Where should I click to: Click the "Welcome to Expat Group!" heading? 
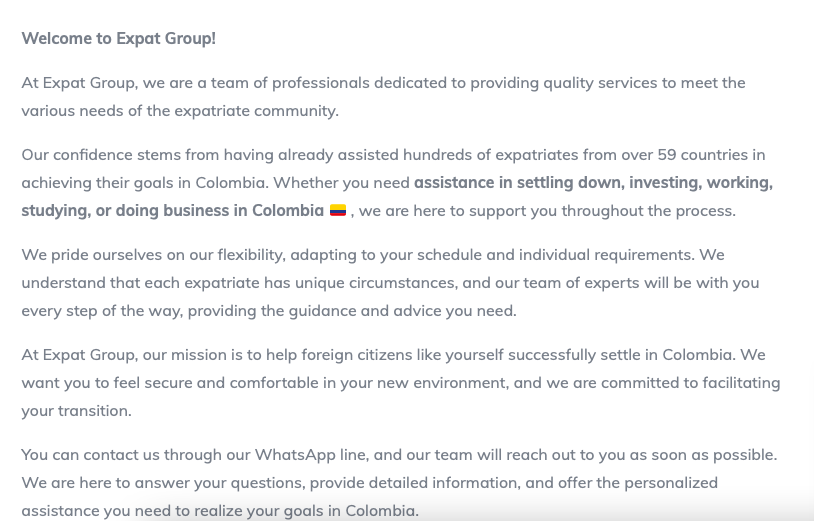[118, 38]
